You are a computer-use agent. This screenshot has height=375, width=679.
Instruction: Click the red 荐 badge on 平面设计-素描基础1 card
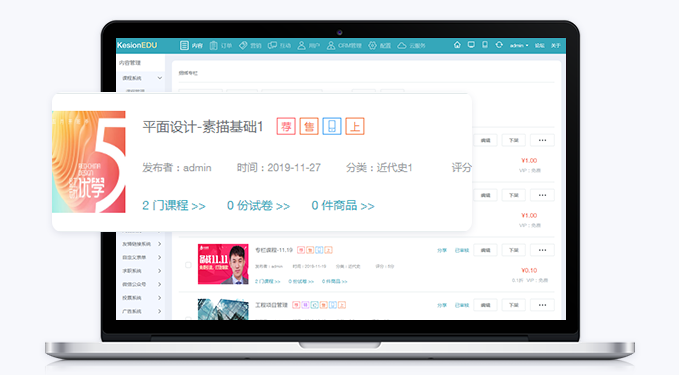(286, 126)
